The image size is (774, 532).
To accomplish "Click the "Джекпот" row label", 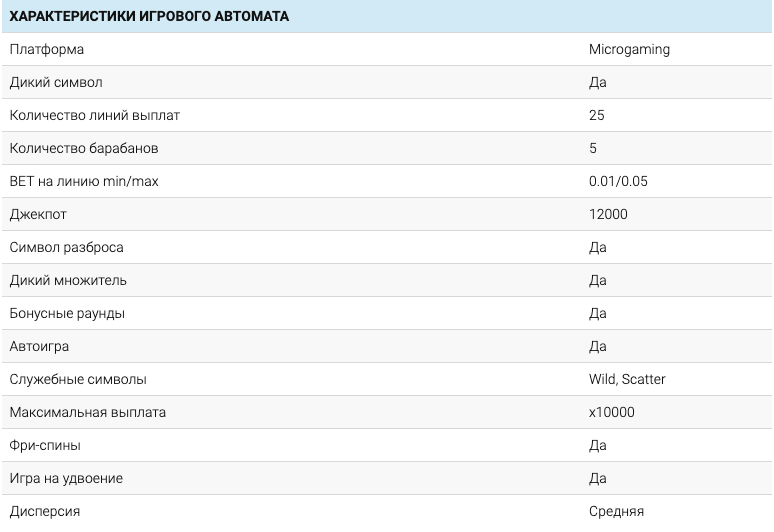I will point(38,214).
